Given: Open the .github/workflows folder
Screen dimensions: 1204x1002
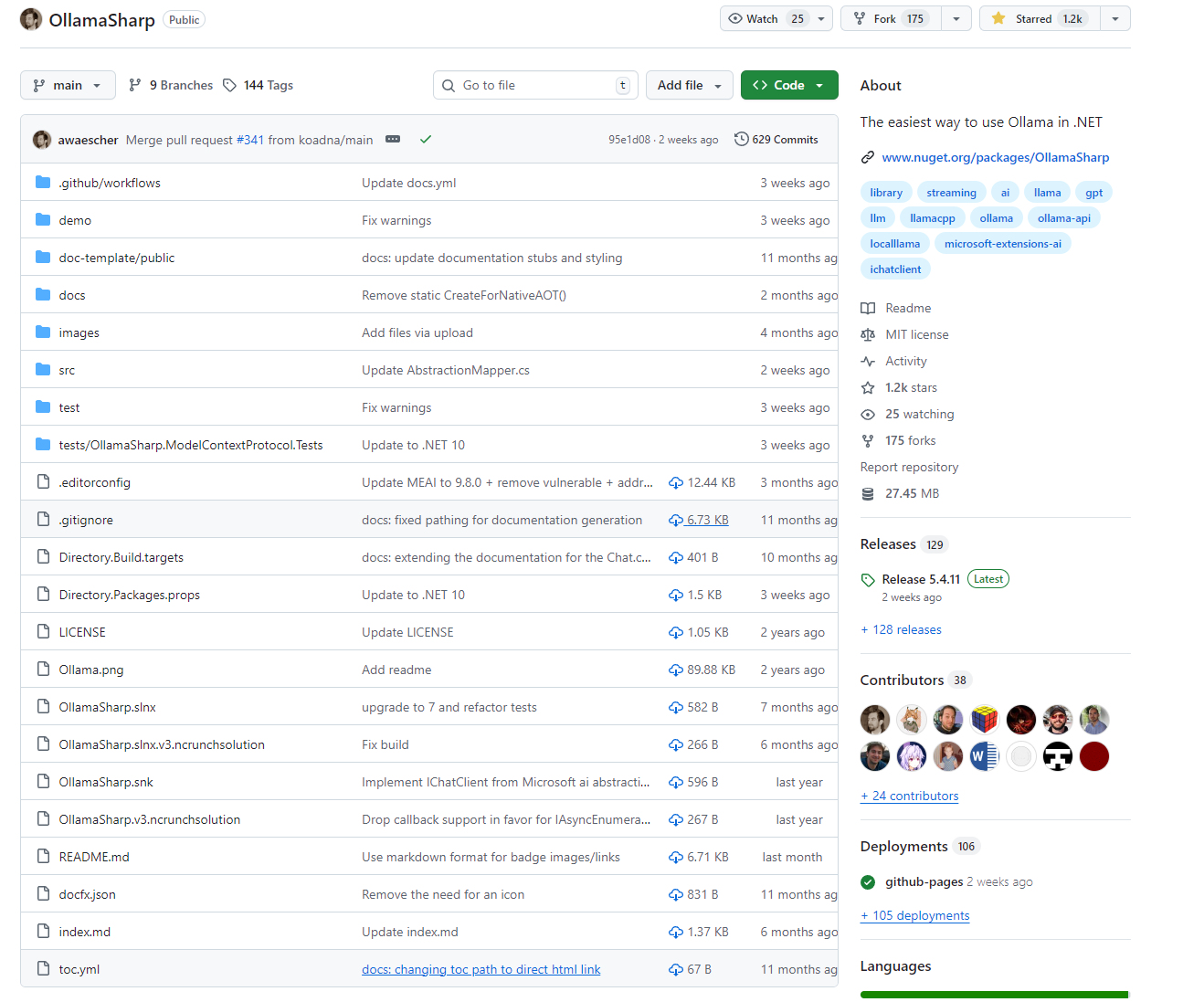Looking at the screenshot, I should point(110,183).
